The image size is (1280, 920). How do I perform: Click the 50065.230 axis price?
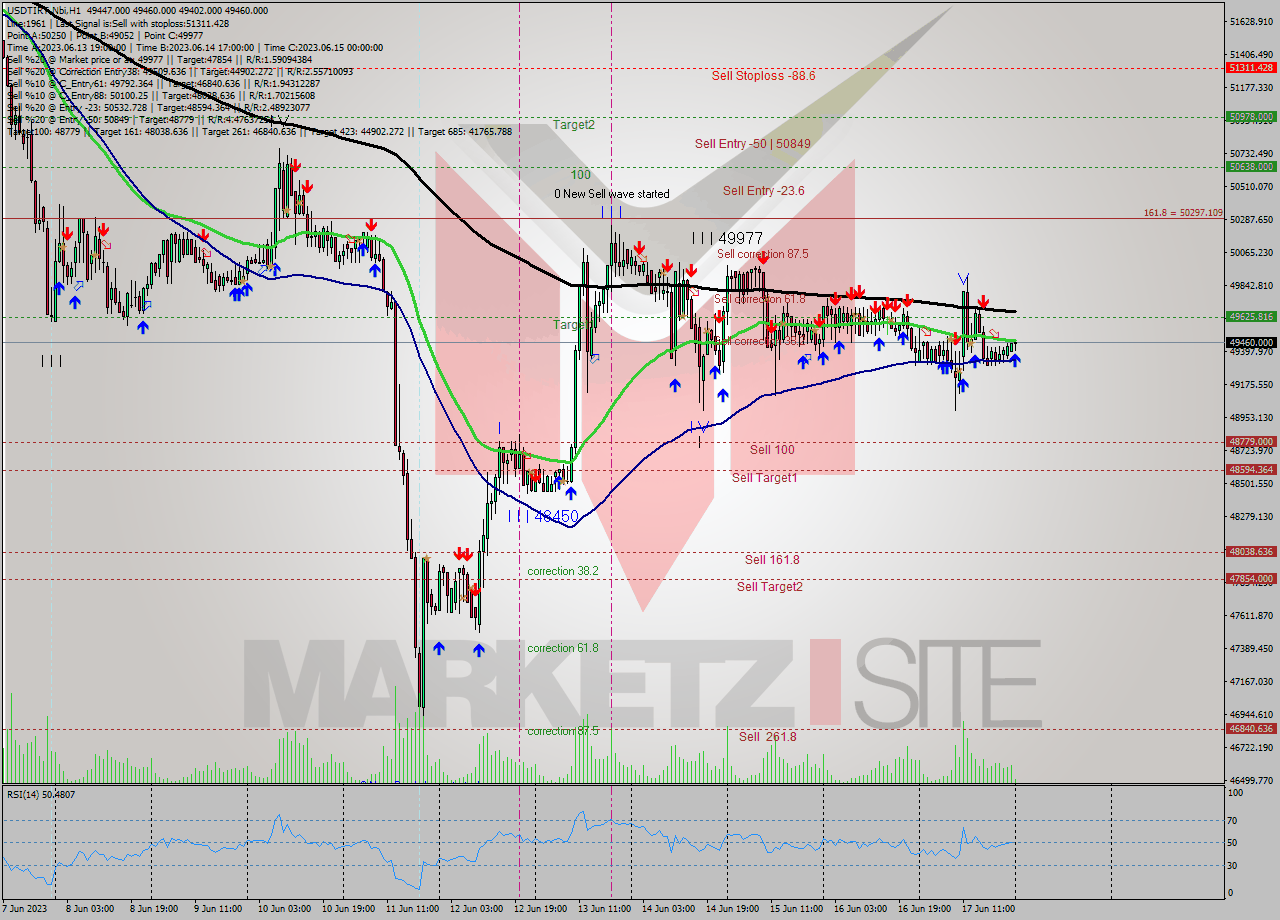tap(1251, 252)
